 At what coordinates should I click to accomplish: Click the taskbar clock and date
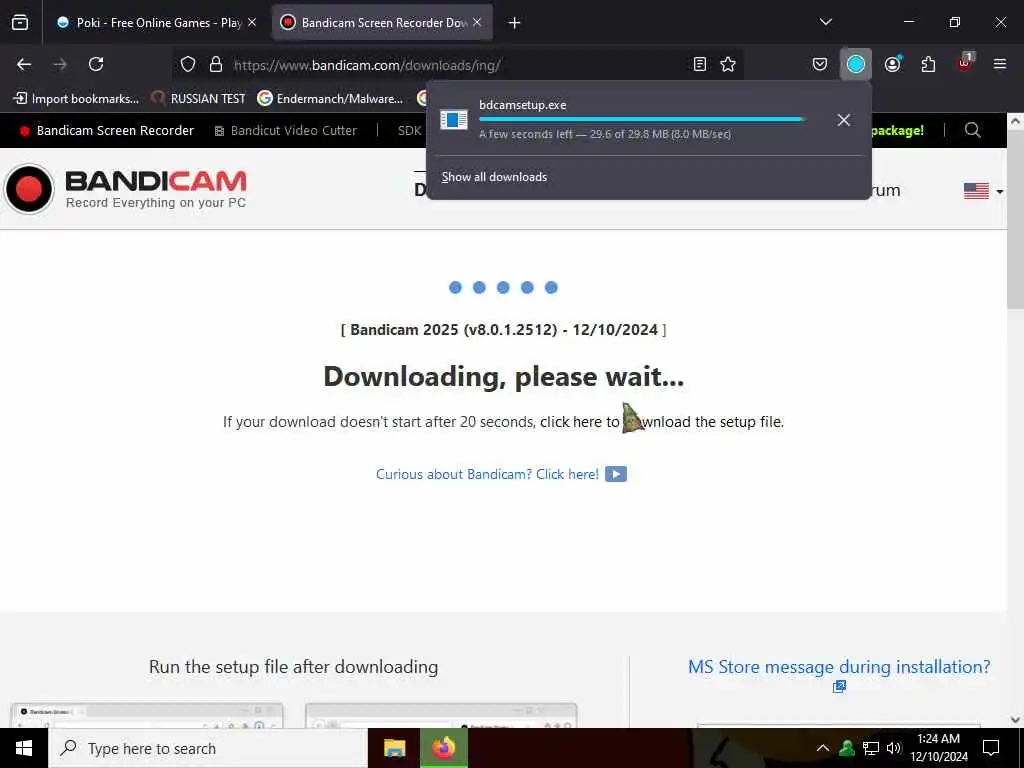[938, 748]
